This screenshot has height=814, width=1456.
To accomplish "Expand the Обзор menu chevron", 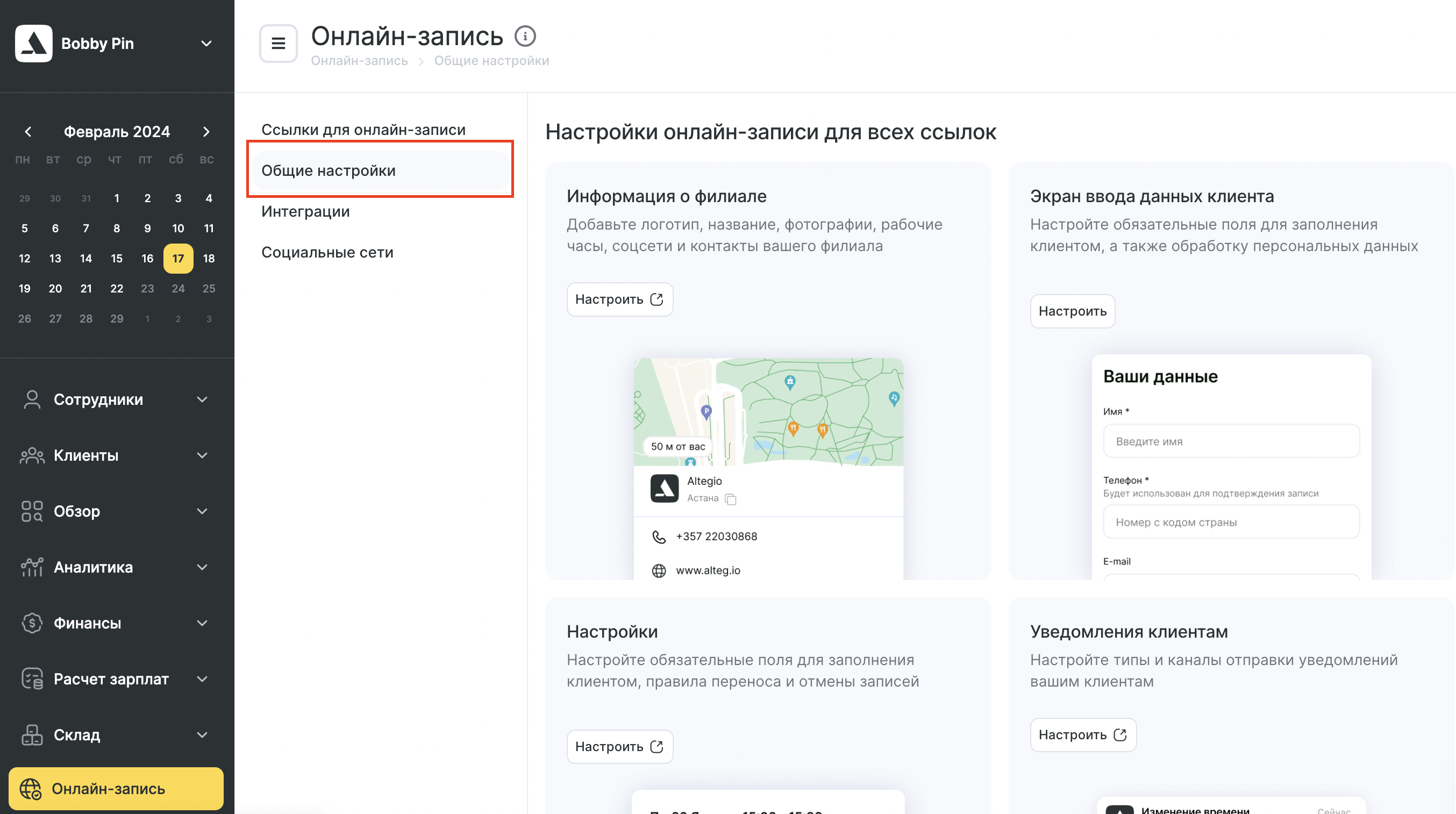I will coord(202,512).
